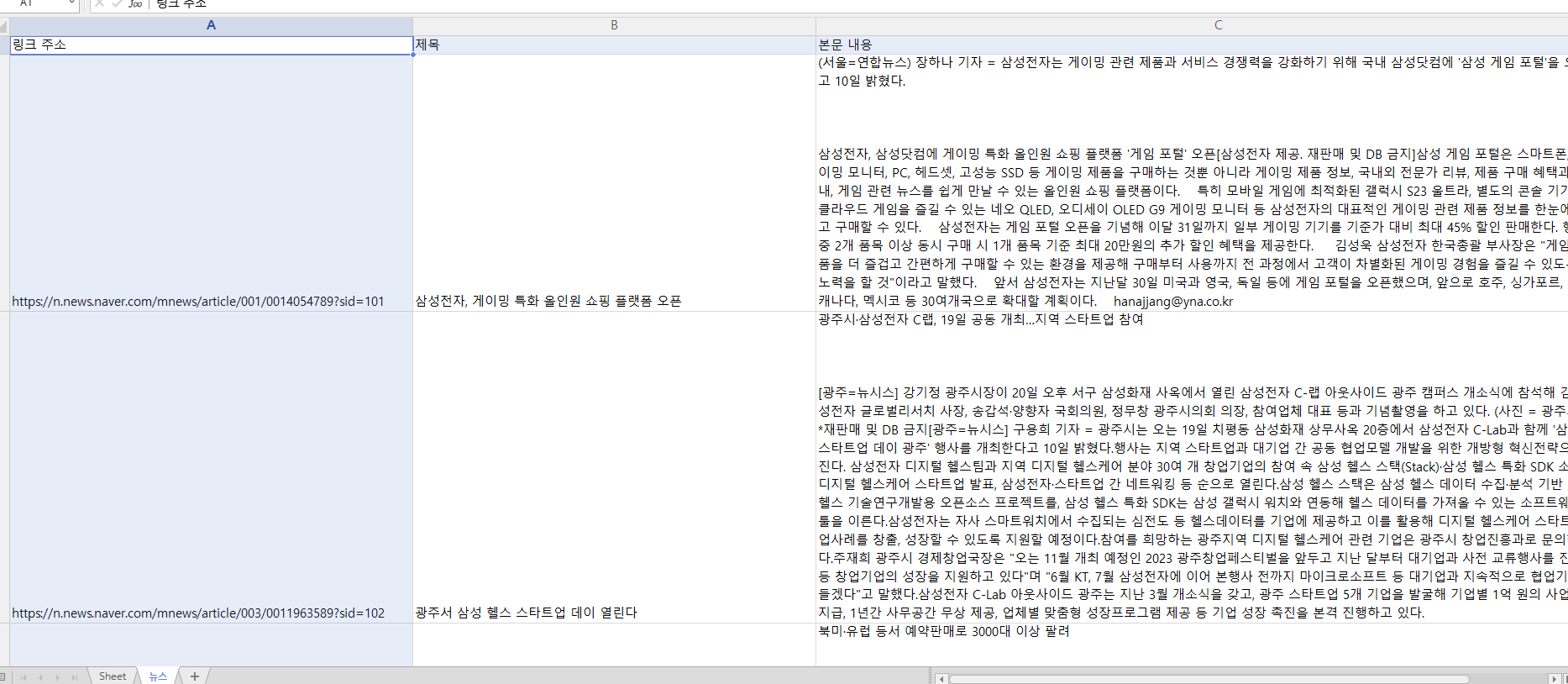The width and height of the screenshot is (1568, 684).
Task: Click horizontal scrollbar right arrow
Action: 1554,678
